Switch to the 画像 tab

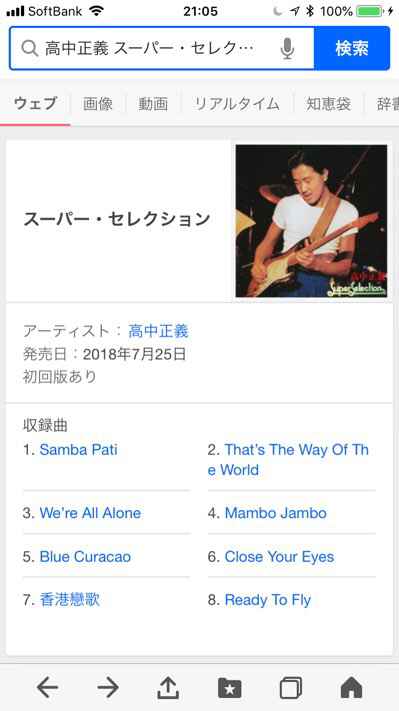(98, 104)
